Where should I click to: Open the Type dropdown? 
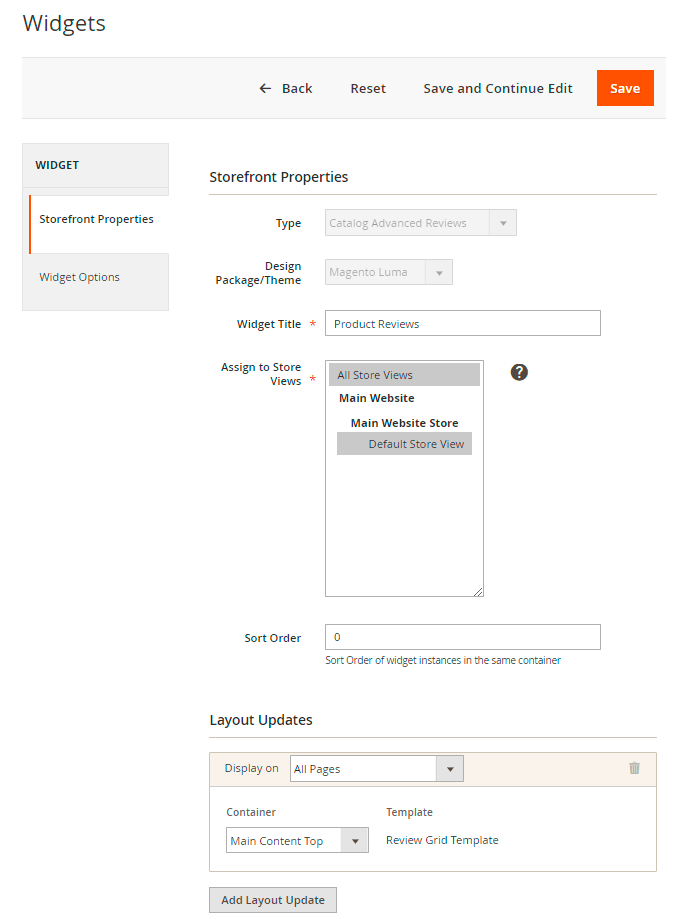pos(421,223)
